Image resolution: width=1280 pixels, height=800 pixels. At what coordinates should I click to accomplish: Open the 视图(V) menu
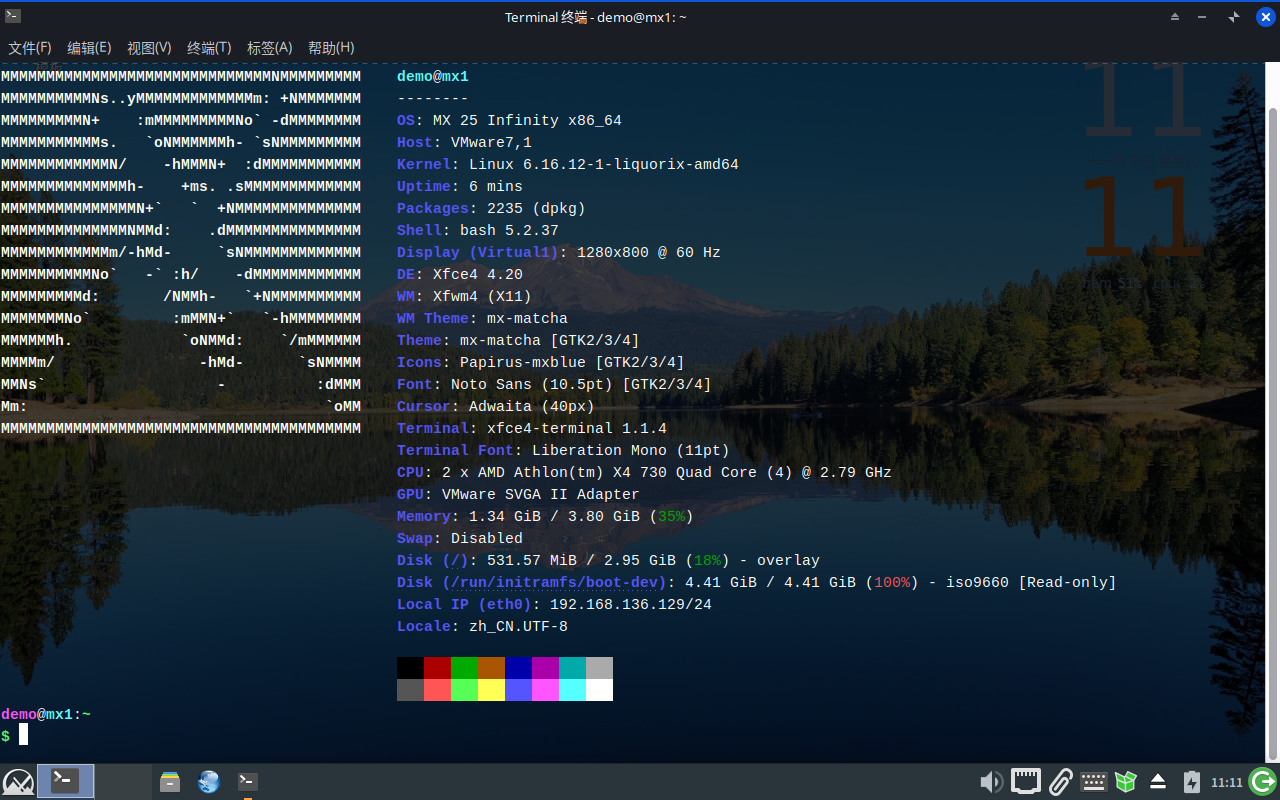click(x=149, y=48)
